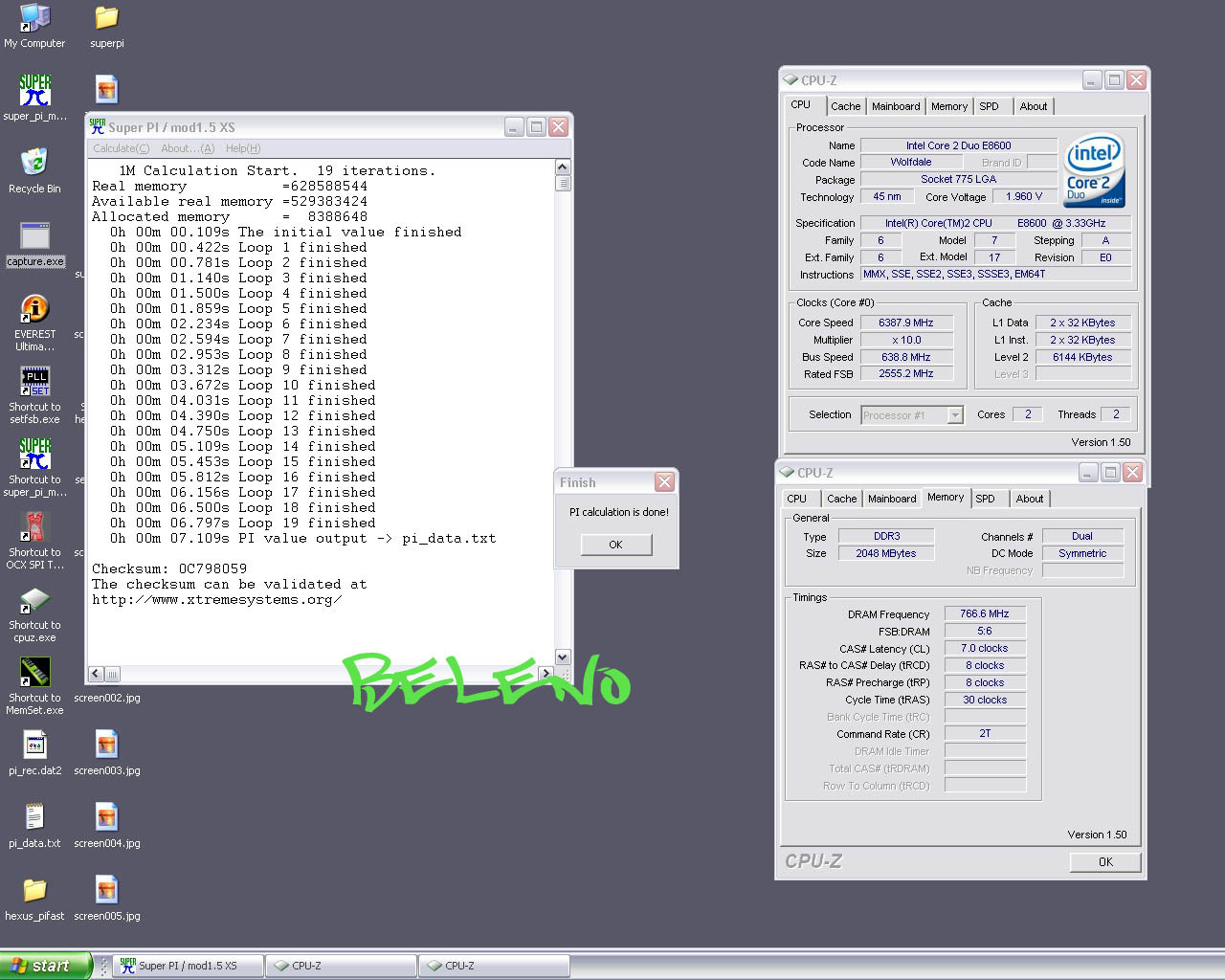Switch to SPD tab in upper CPU-Z
Screen dimensions: 1225x980
(989, 106)
